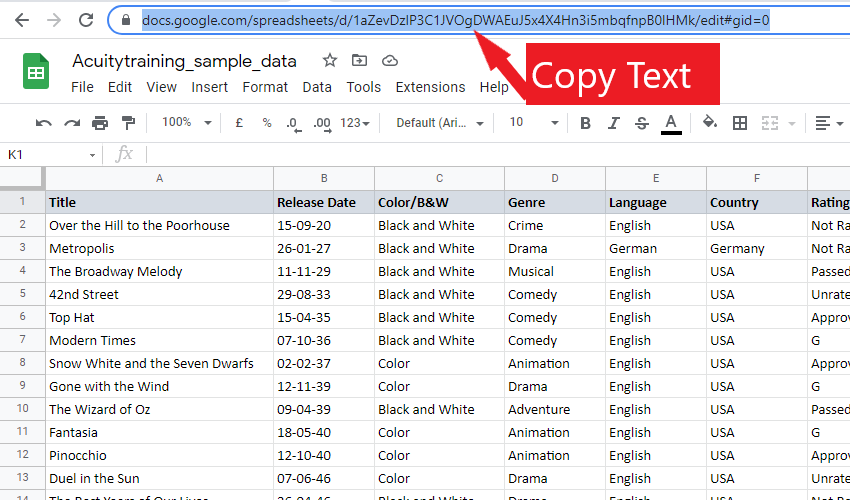Open the View menu
This screenshot has width=850, height=500.
click(x=162, y=87)
